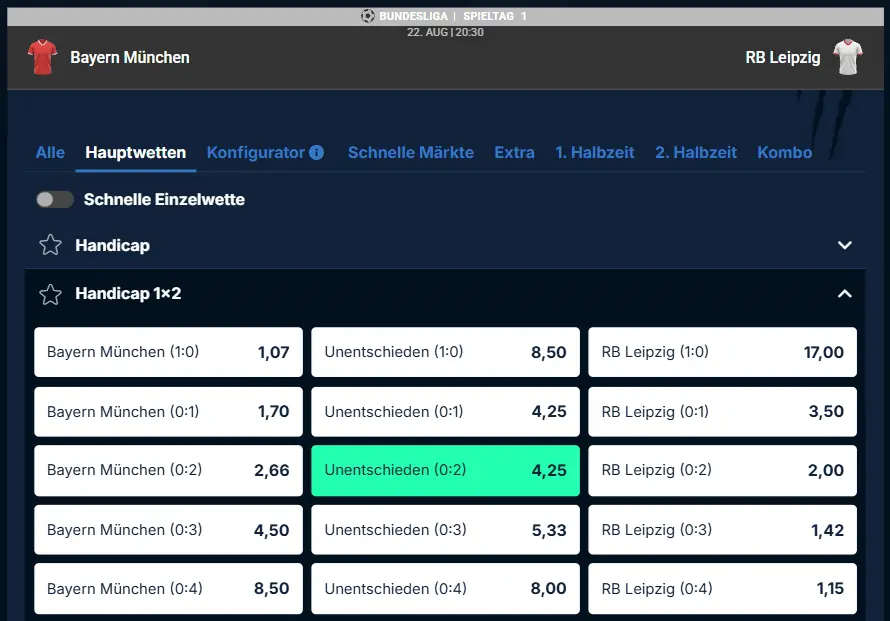Pick Unentschieden (0:4) odds 8,00
This screenshot has width=890, height=621.
(x=446, y=589)
